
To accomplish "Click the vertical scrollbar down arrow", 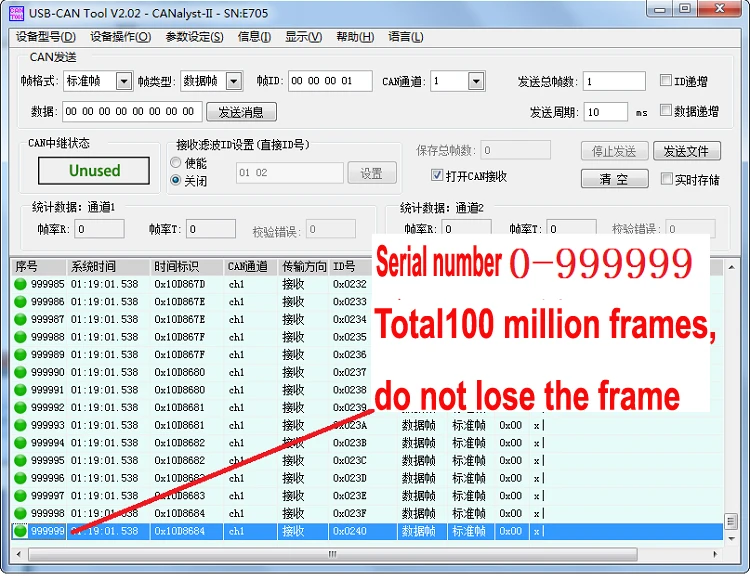I will (731, 539).
